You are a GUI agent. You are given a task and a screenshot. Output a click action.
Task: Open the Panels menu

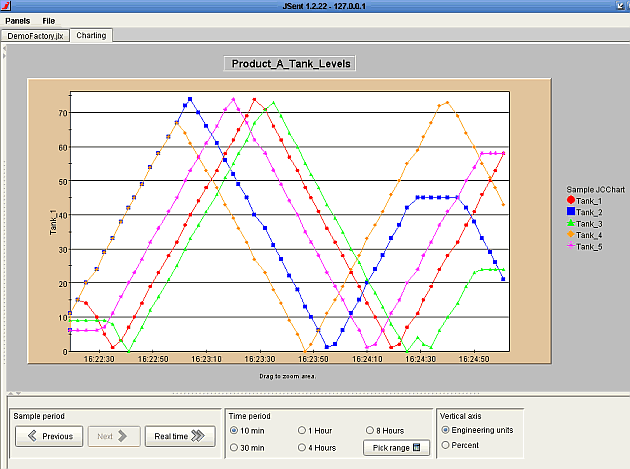point(18,21)
